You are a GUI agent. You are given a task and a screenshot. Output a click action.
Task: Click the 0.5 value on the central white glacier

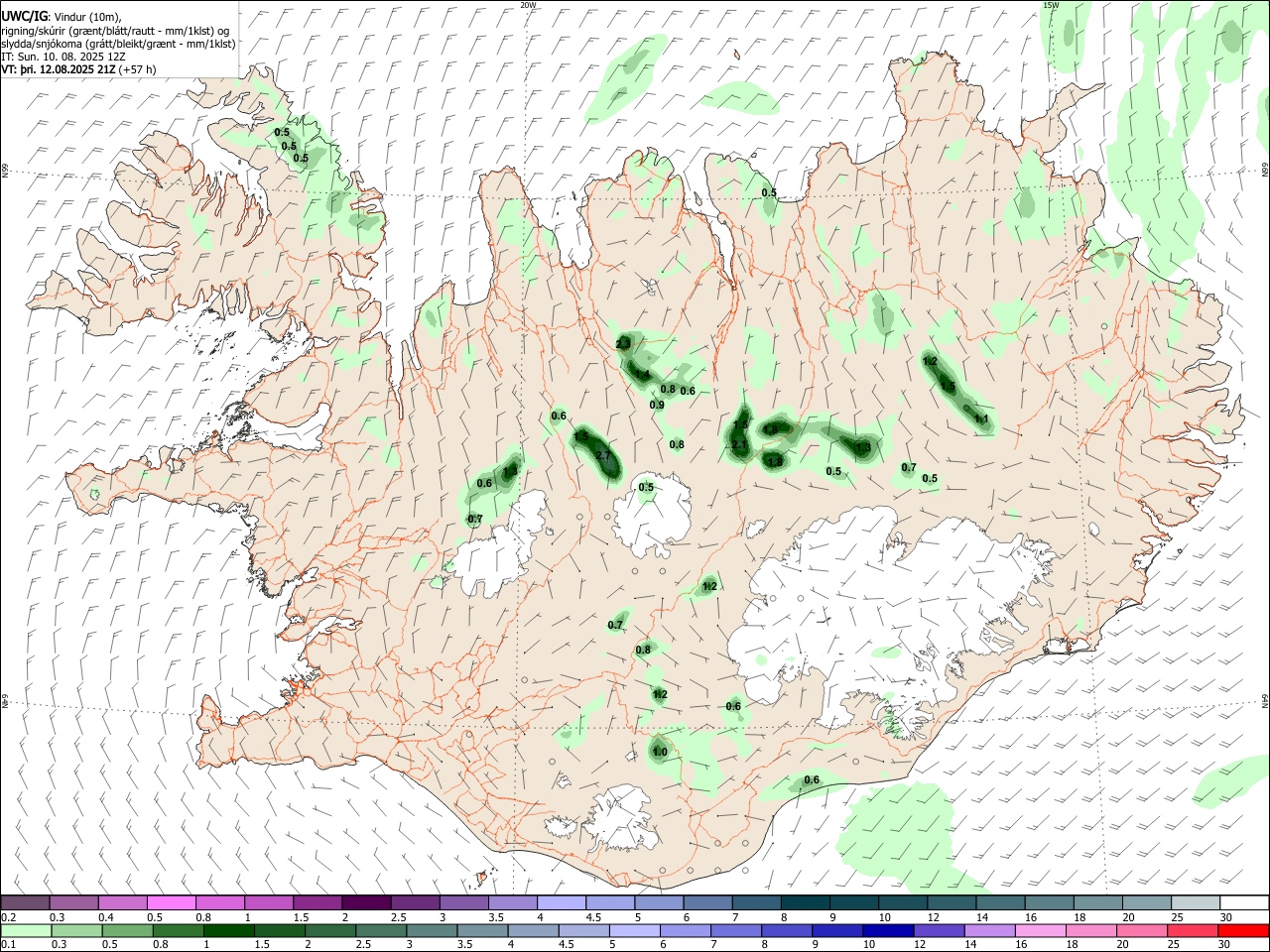pos(646,487)
